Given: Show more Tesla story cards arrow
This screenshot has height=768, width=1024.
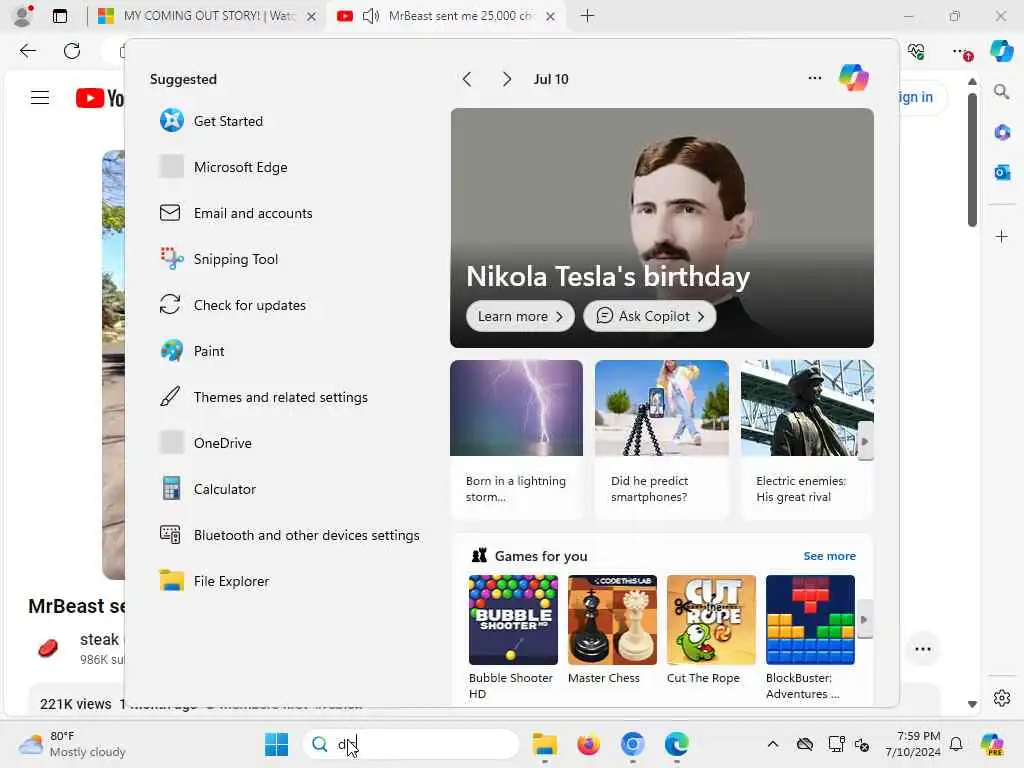Looking at the screenshot, I should (865, 441).
